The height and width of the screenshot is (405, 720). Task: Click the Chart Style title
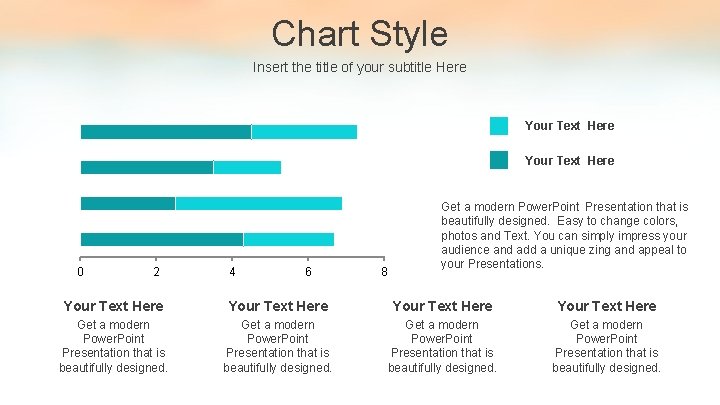click(360, 34)
